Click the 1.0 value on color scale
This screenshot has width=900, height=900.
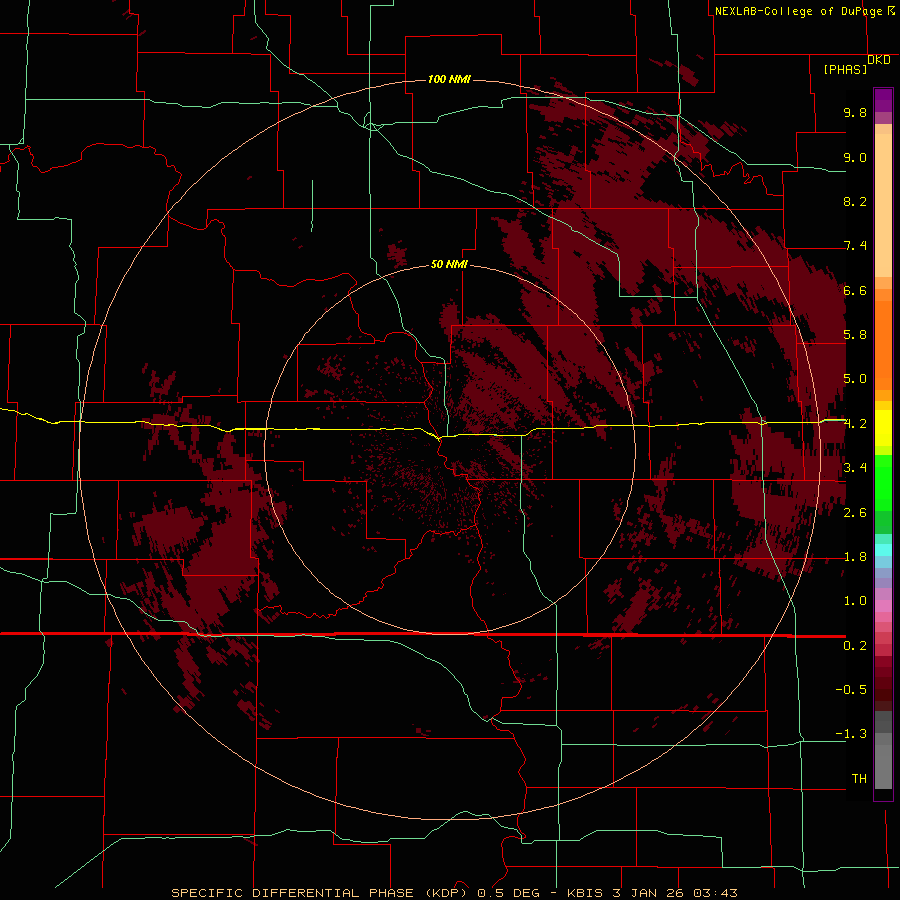tap(855, 601)
